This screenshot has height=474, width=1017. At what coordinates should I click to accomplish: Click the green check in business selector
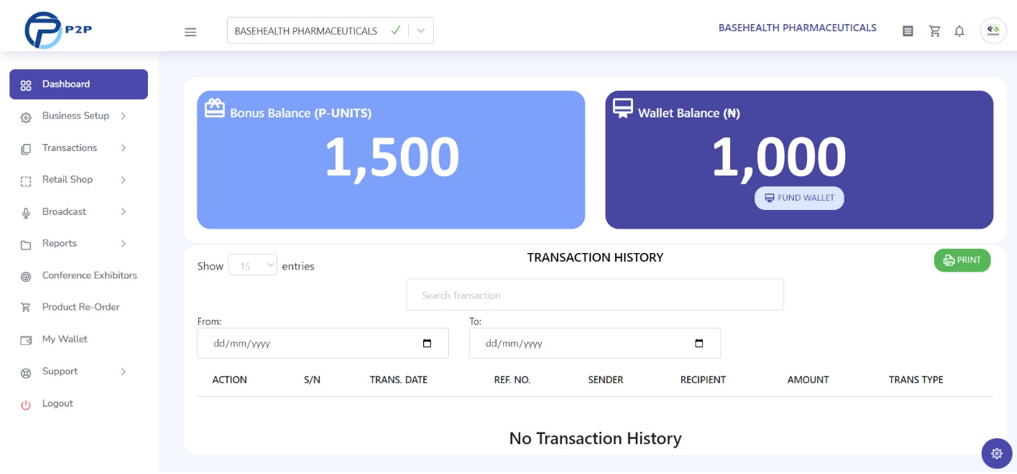tap(395, 30)
